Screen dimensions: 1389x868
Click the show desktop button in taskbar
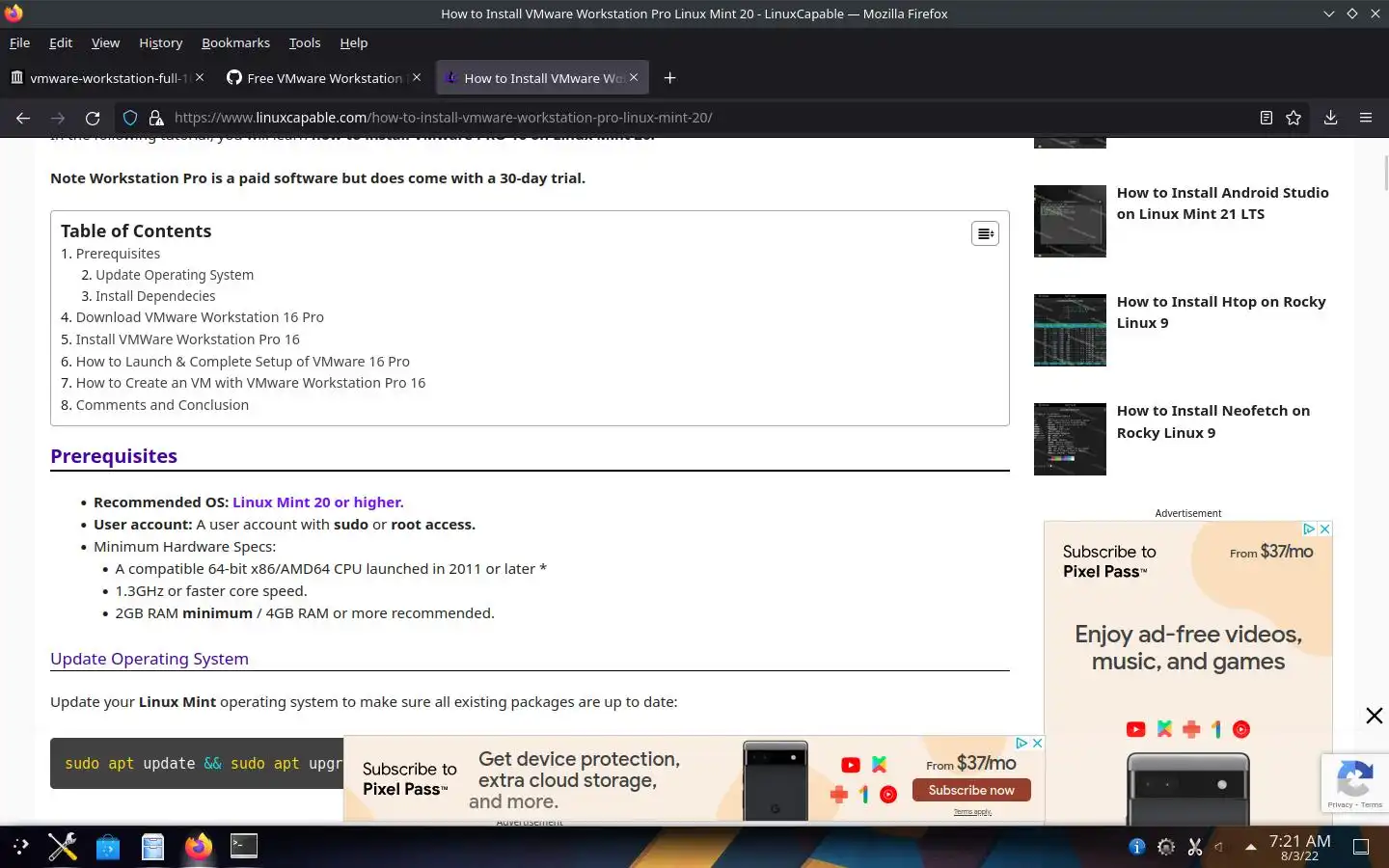coord(1361,847)
